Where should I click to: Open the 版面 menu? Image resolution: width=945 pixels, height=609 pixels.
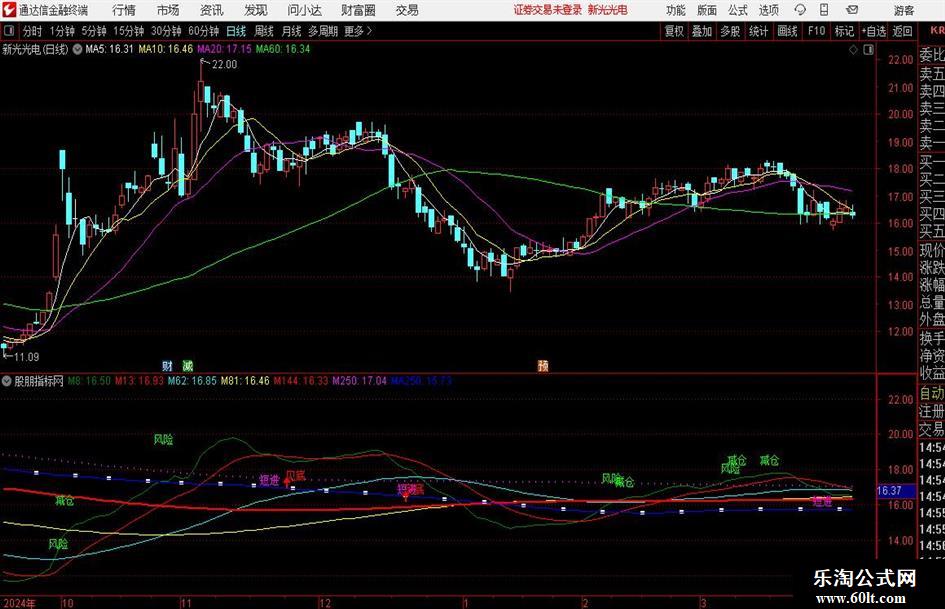pos(707,10)
